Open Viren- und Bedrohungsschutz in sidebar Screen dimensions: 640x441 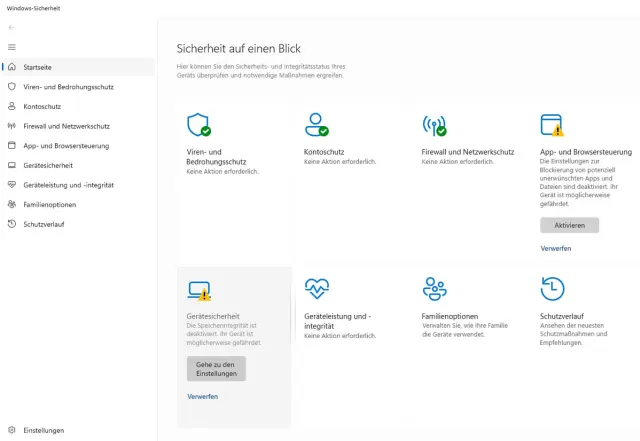click(68, 87)
